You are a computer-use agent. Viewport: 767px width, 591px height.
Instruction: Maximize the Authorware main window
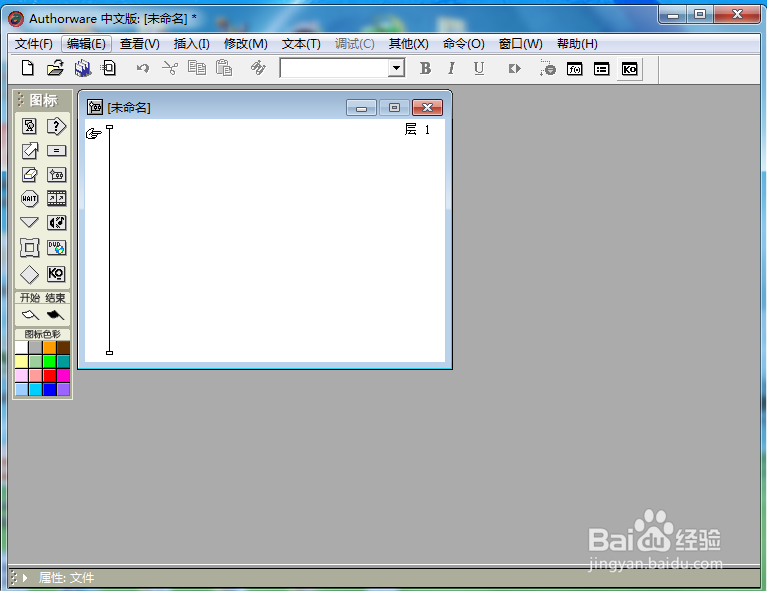(700, 14)
